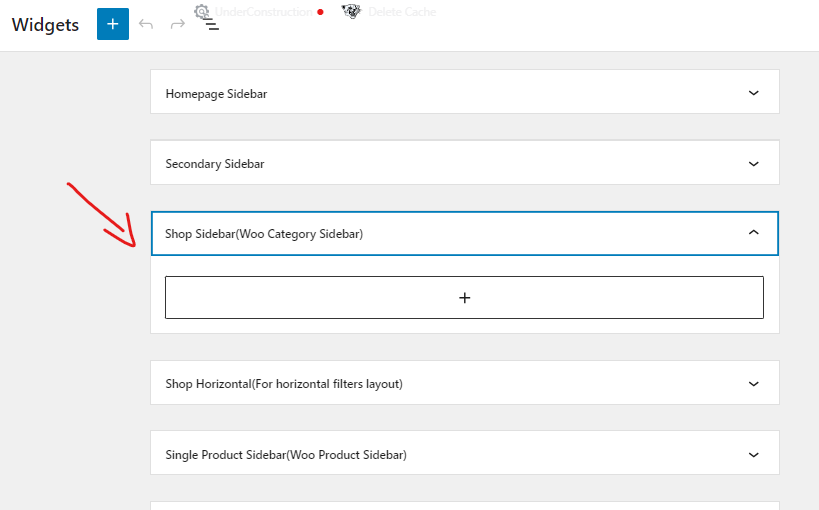819x510 pixels.
Task: Add a block in Shop Sidebar area
Action: tap(464, 297)
